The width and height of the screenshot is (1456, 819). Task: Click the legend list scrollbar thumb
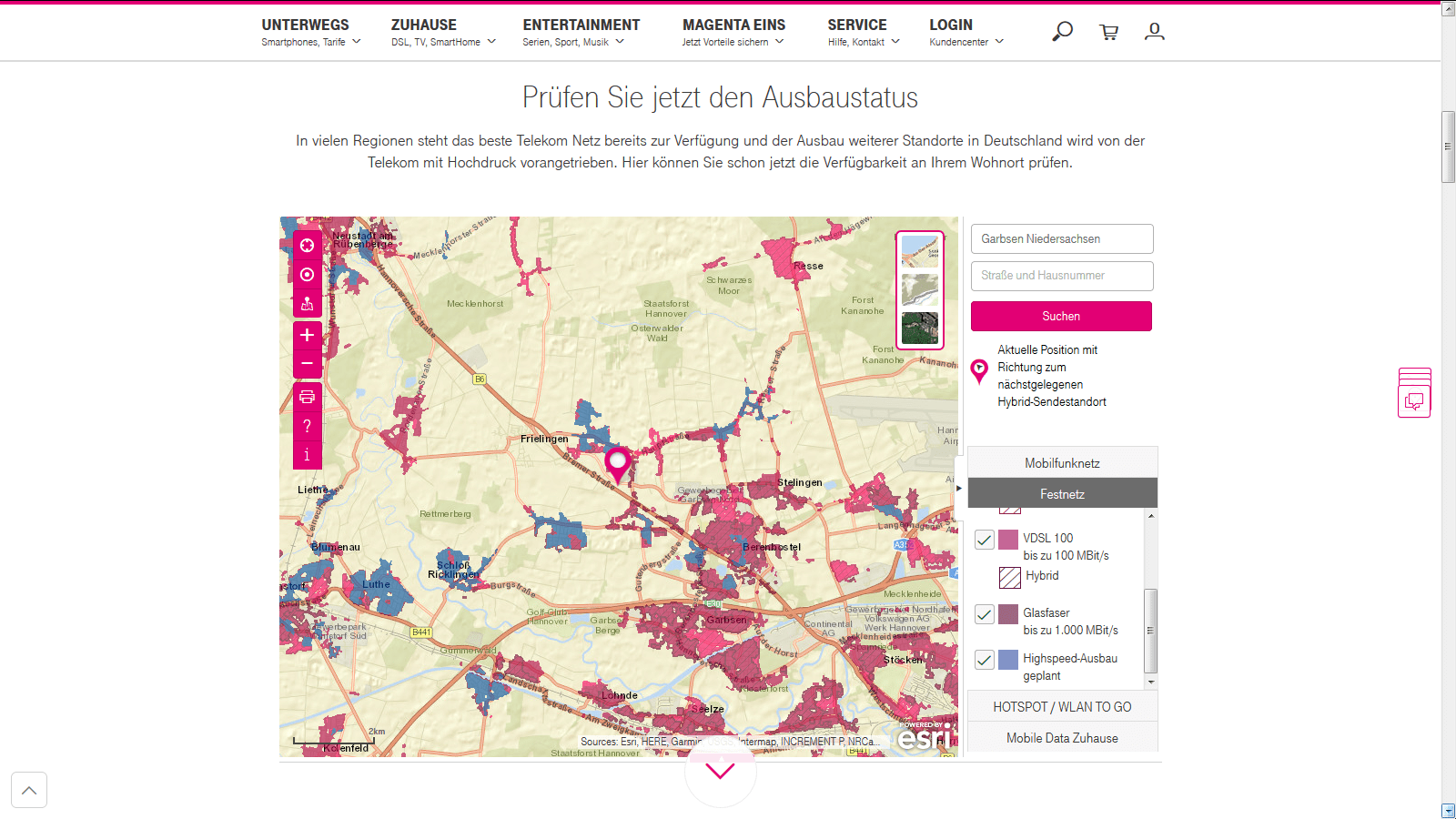[x=1151, y=631]
